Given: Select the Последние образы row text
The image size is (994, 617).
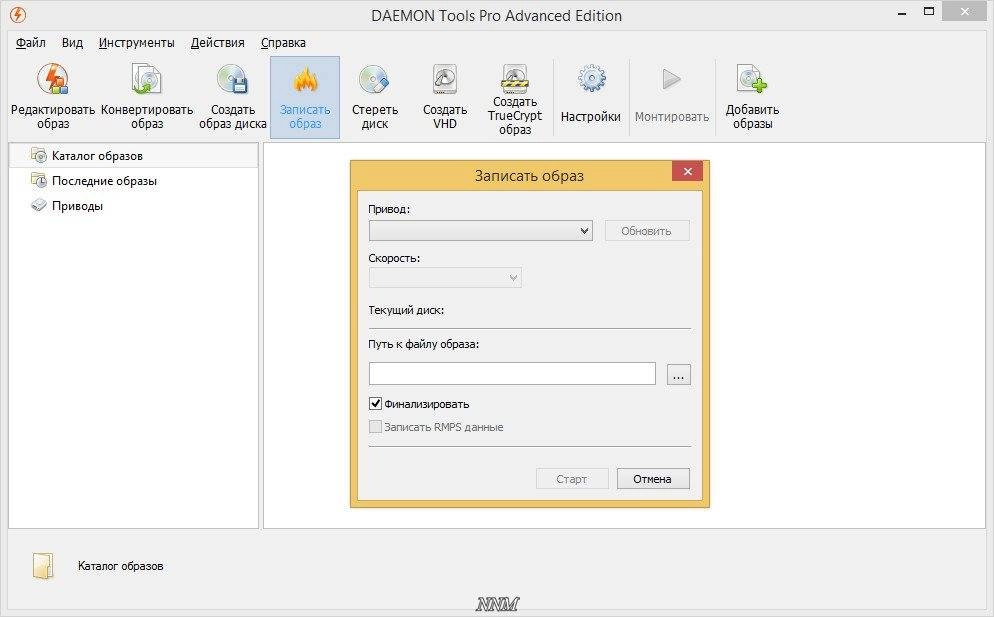Looking at the screenshot, I should point(104,181).
